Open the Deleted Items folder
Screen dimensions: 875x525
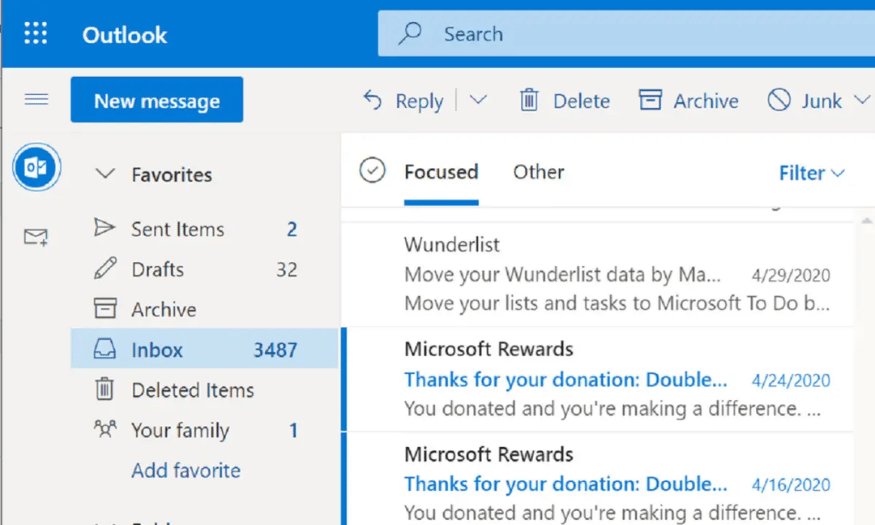point(204,390)
